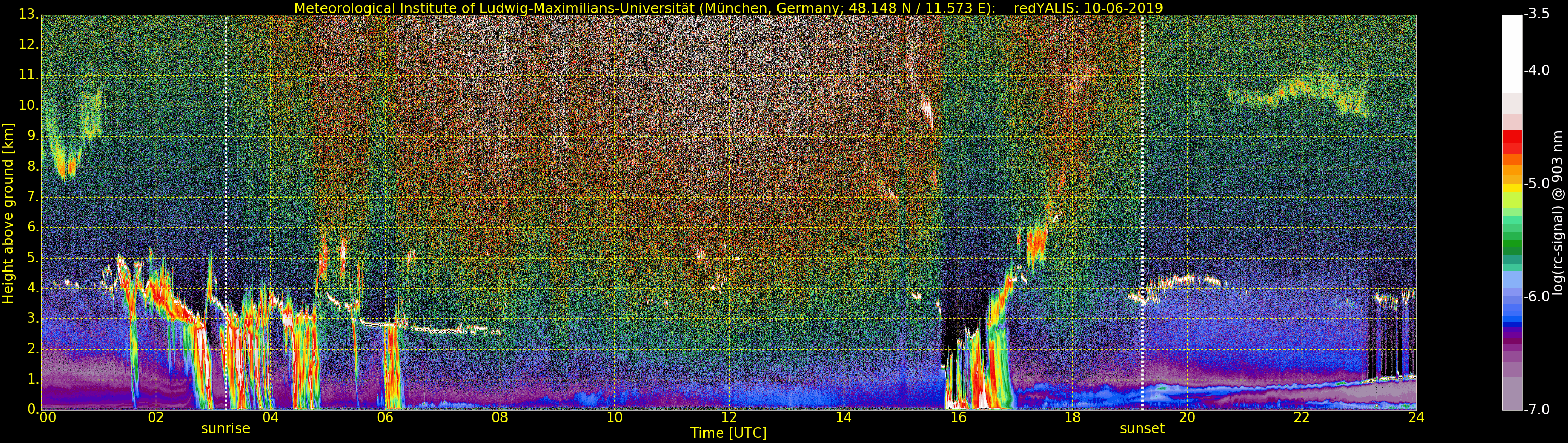Click the 'sunrise' label below the time axis
This screenshot has height=443, width=1568.
click(x=225, y=428)
